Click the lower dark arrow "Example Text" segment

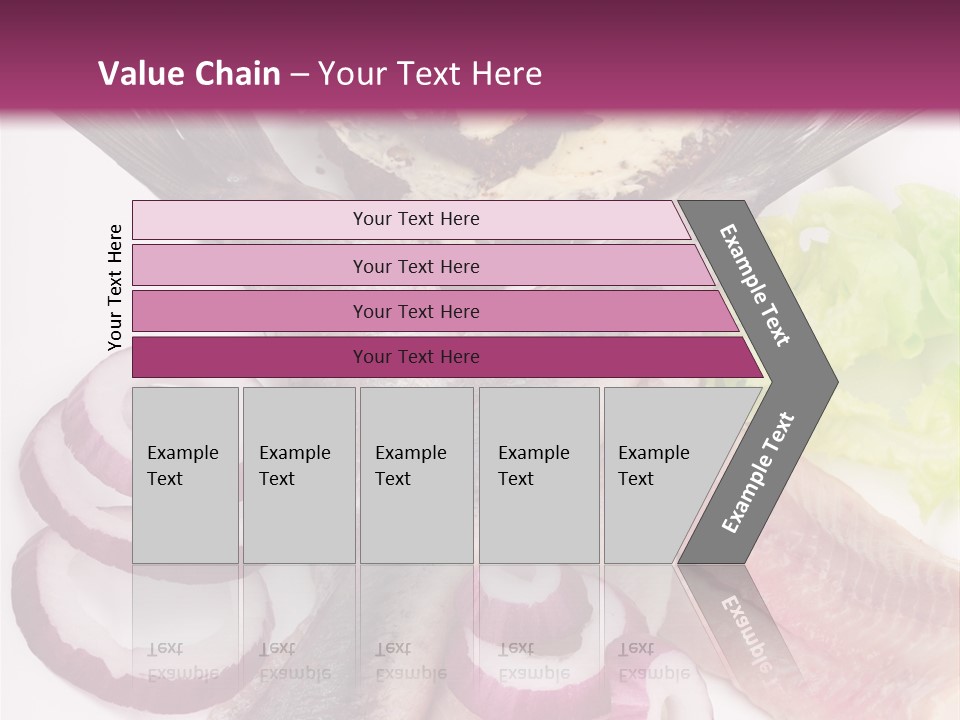[760, 472]
